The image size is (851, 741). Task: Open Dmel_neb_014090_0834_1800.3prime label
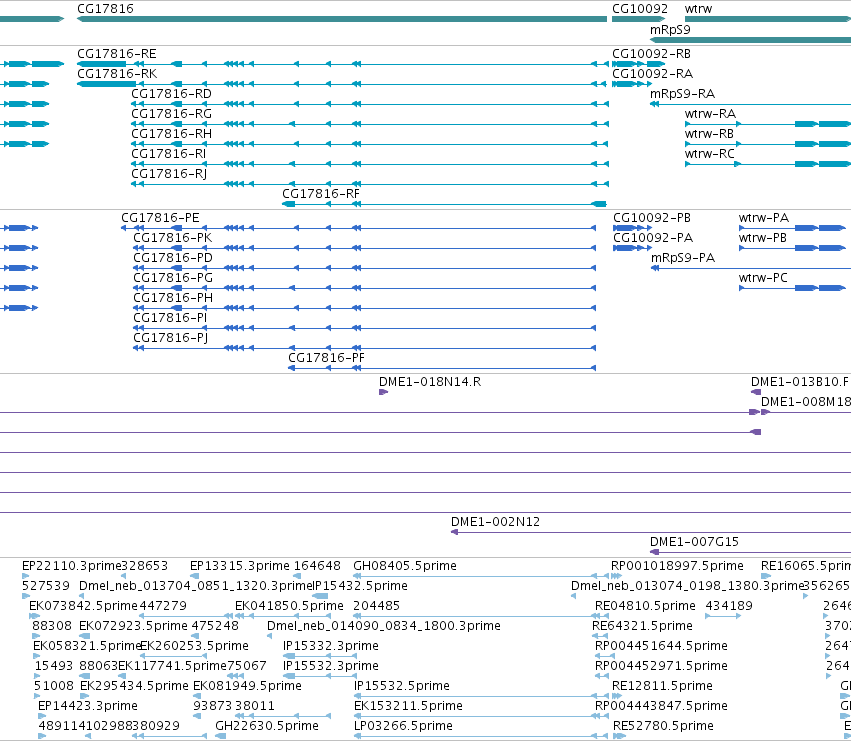pos(384,626)
